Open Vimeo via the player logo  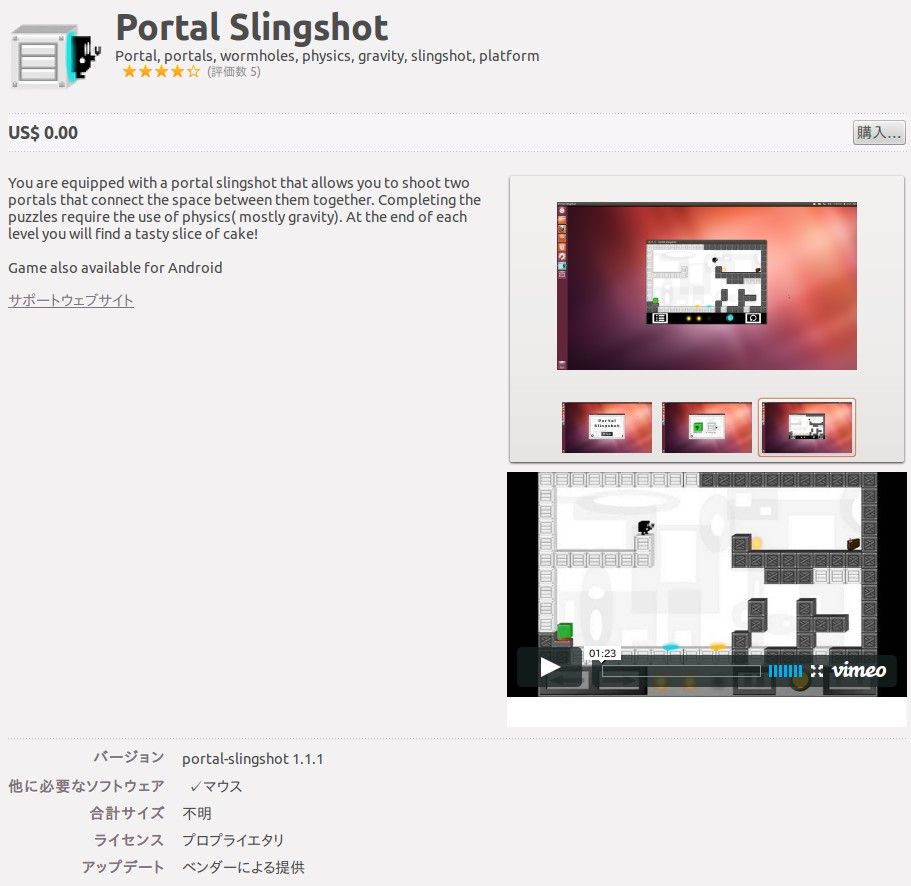point(858,670)
